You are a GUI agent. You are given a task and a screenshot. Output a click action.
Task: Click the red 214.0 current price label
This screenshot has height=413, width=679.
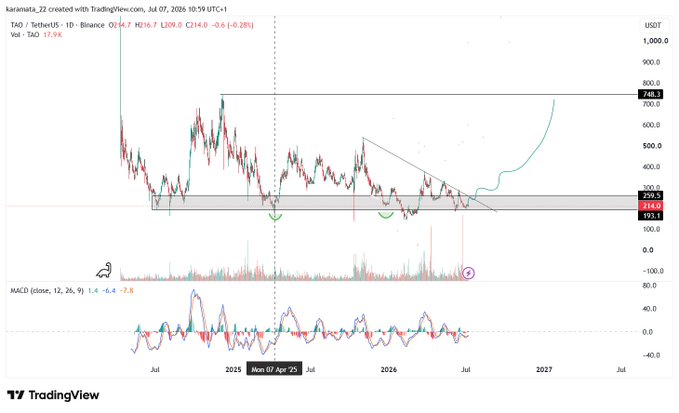[650, 206]
